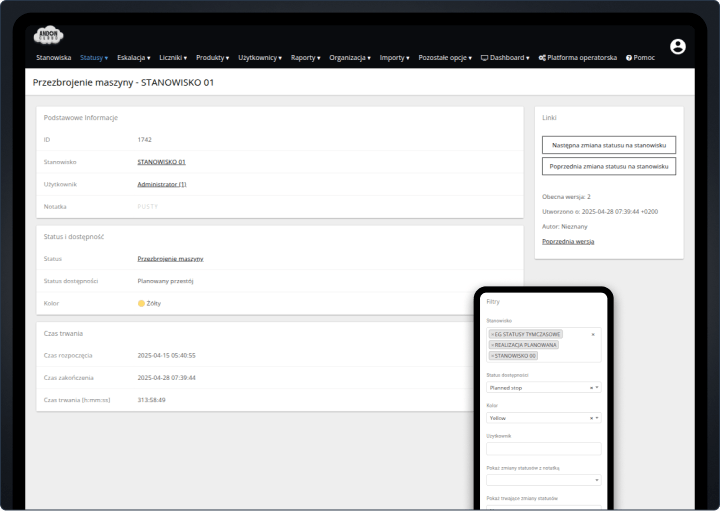Click inside the Stanowisko multi-select field
Viewport: 720px width, 511px height.
click(544, 345)
